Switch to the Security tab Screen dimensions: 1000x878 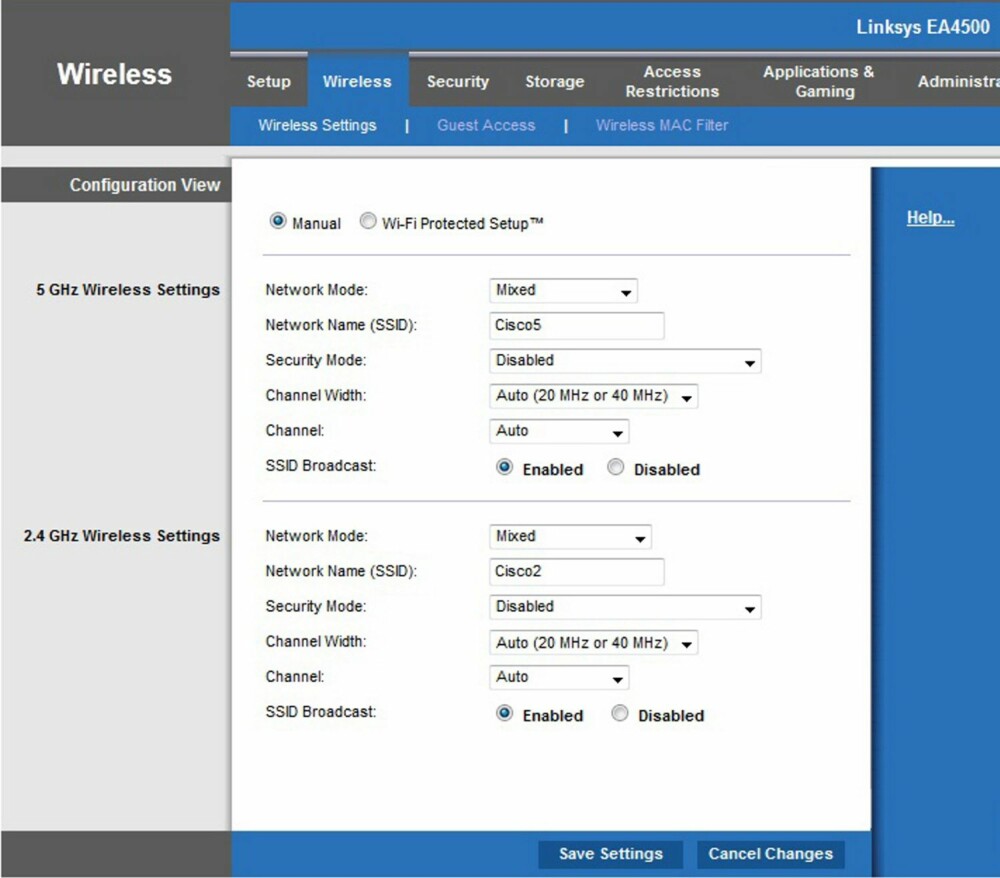pyautogui.click(x=458, y=82)
